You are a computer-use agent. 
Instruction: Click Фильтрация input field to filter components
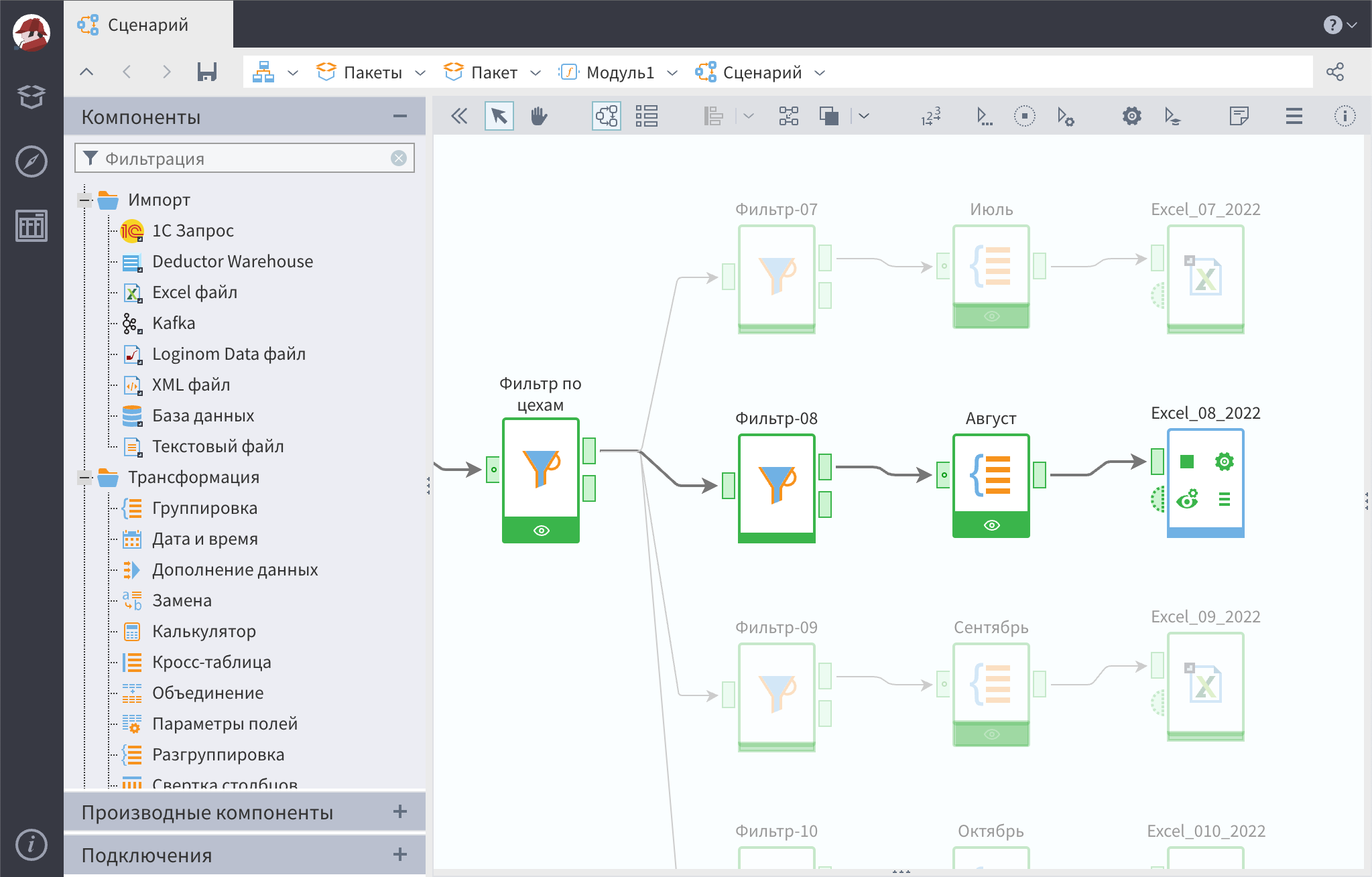(x=245, y=158)
